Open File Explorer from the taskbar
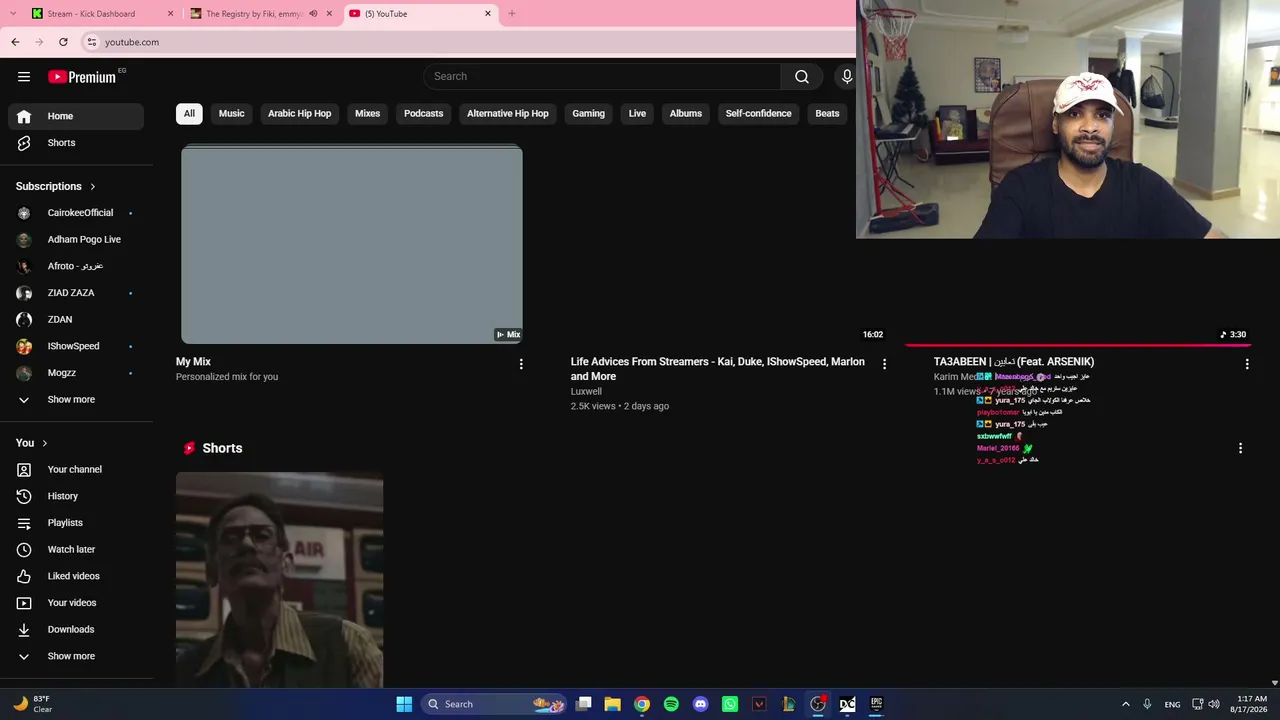 tap(613, 704)
